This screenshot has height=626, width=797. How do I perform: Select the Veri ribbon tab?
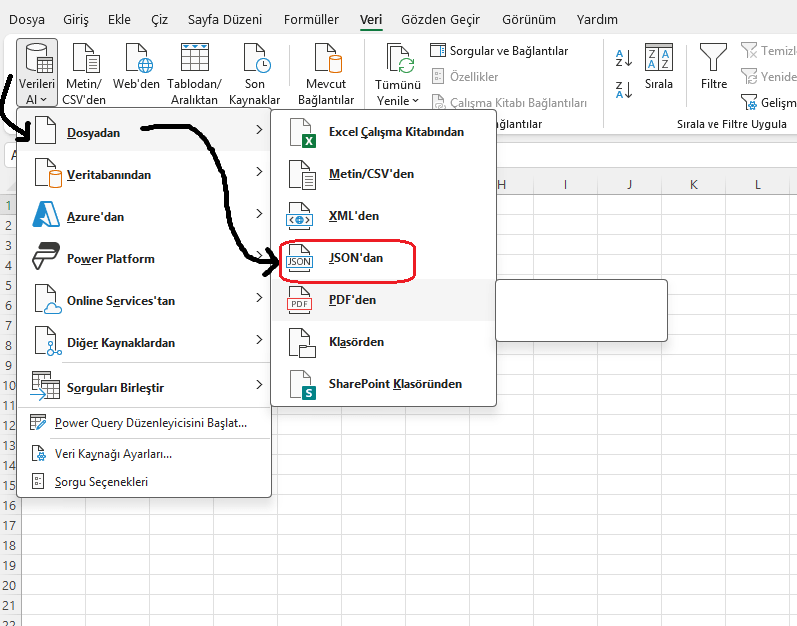pyautogui.click(x=371, y=19)
